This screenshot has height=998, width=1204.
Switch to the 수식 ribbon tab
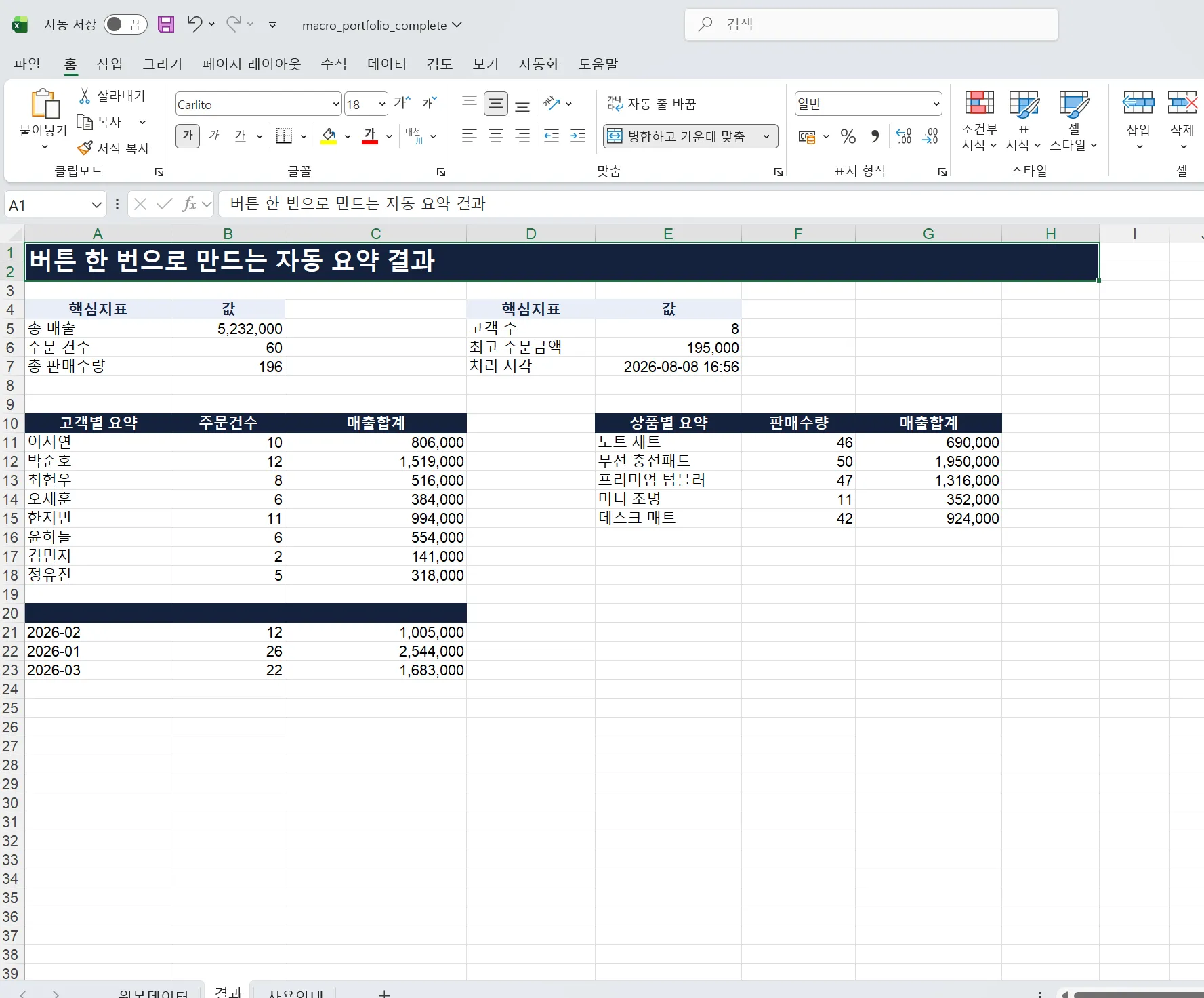coord(334,64)
